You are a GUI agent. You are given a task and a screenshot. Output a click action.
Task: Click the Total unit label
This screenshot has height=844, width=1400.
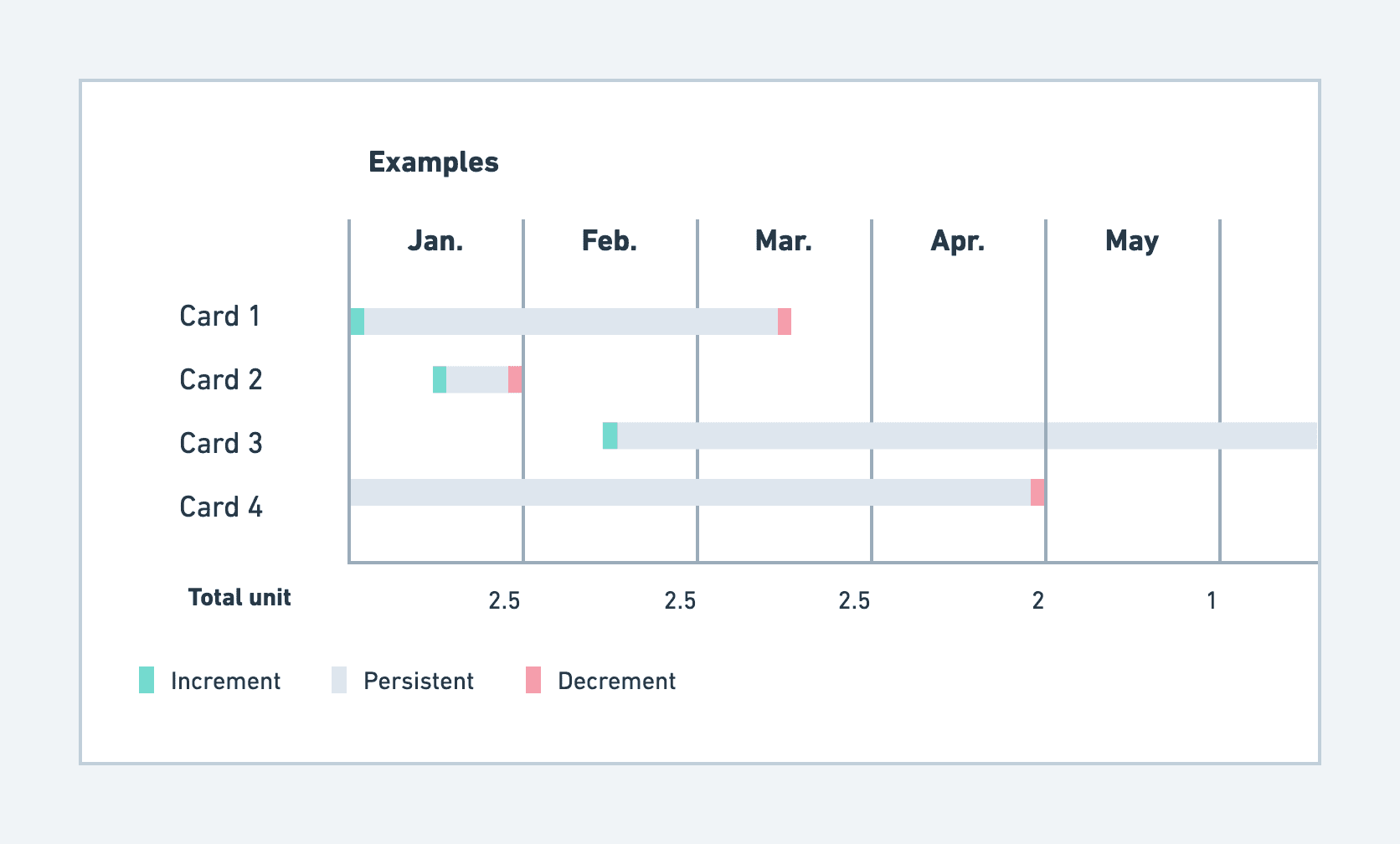[239, 598]
